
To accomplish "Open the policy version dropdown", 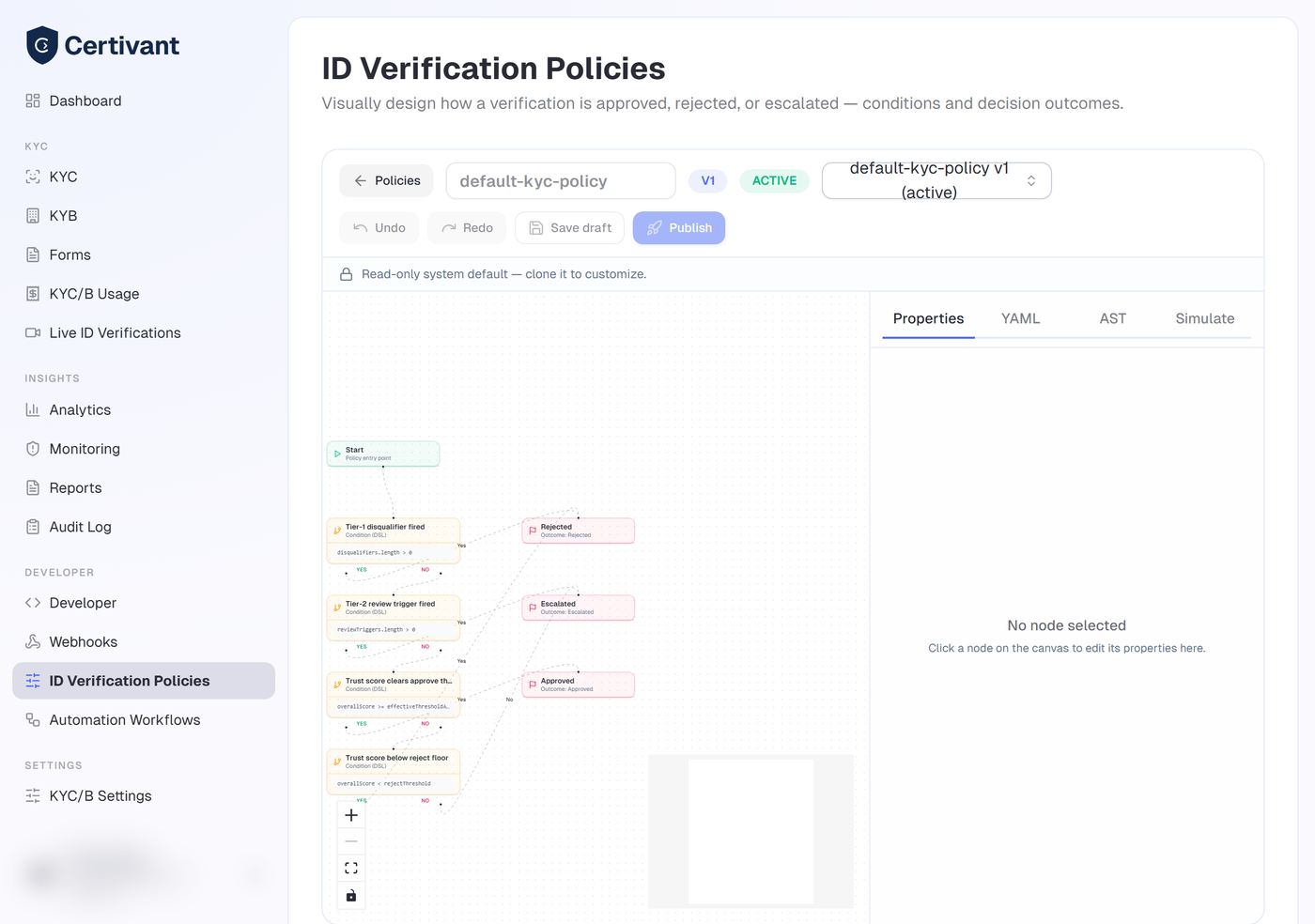I will [936, 180].
